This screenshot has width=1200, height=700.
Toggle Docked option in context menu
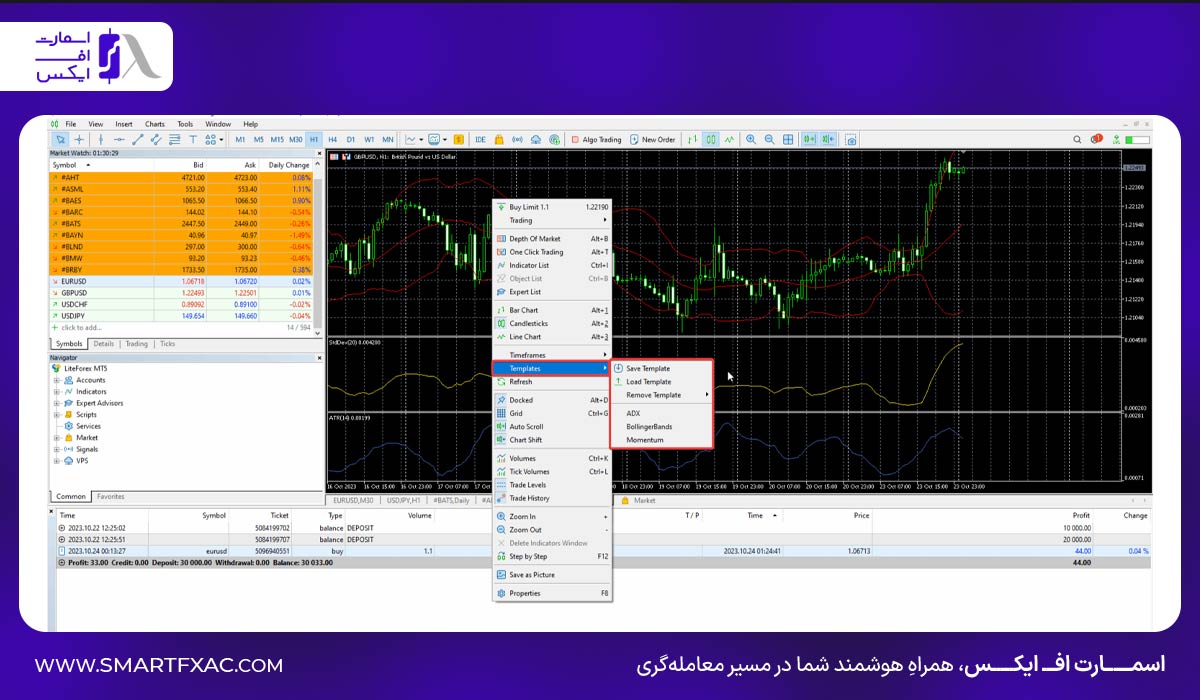coord(552,400)
